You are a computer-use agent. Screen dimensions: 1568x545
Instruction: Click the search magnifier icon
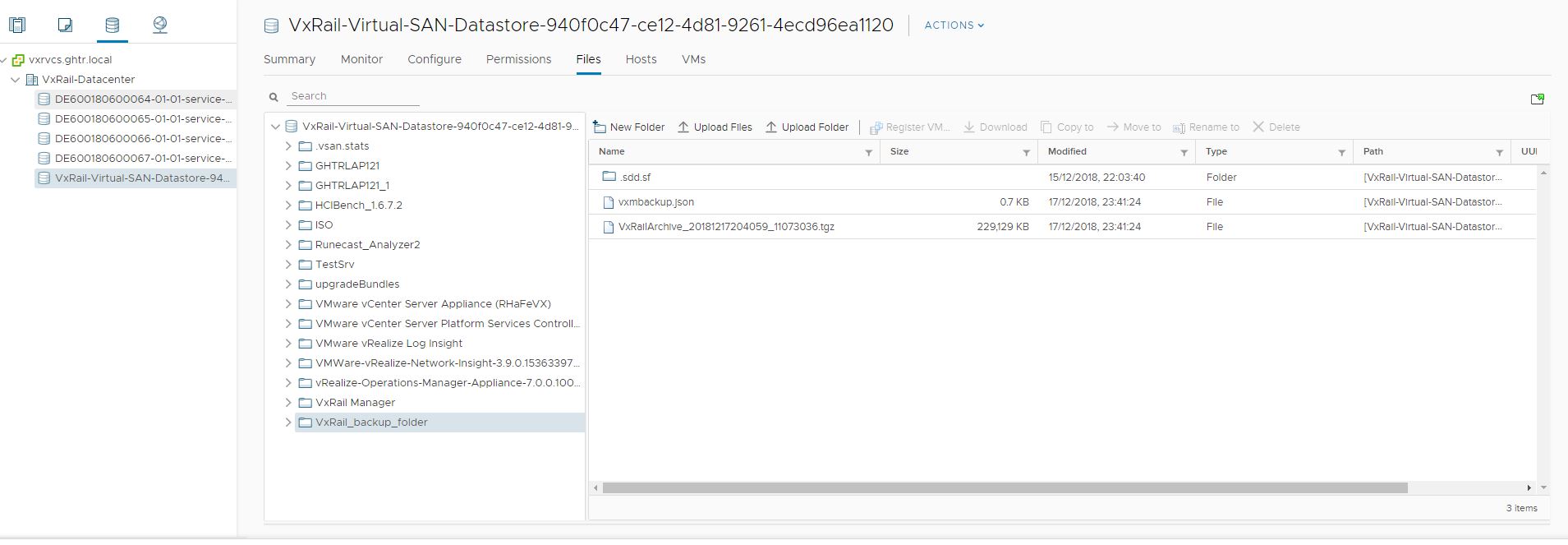[x=274, y=97]
